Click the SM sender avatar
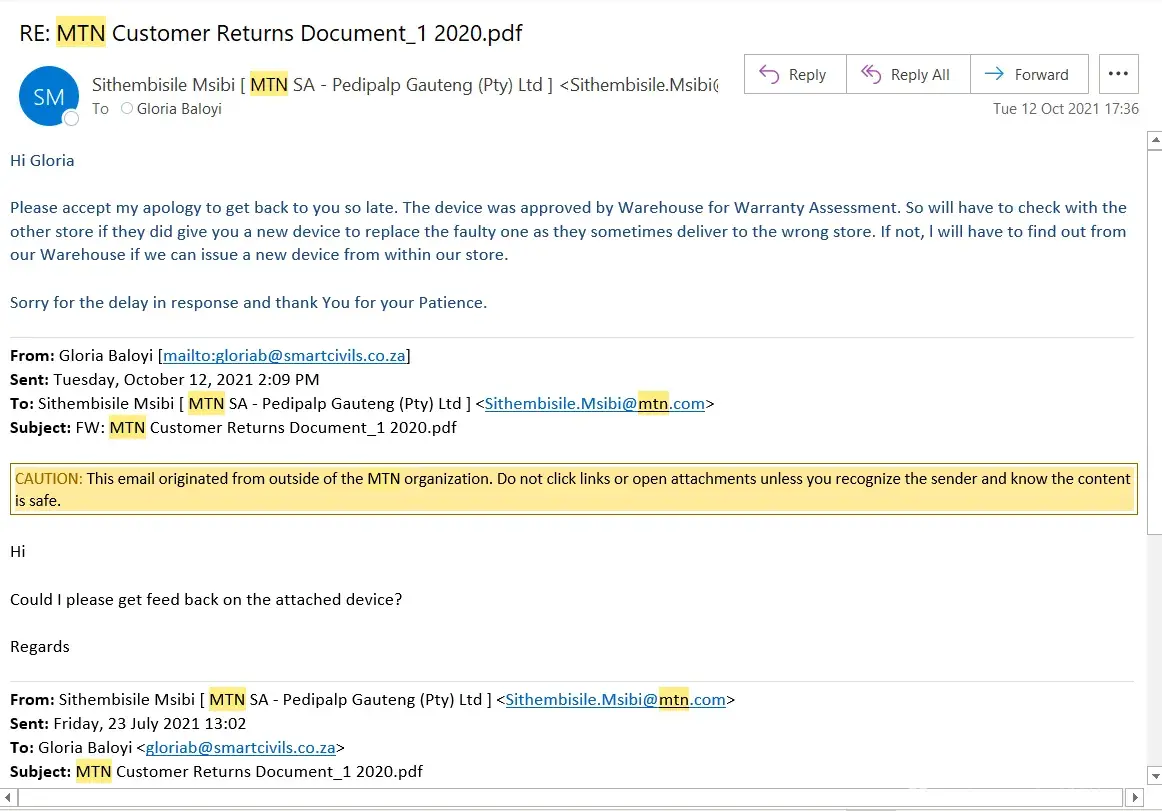Screen dimensions: 1162x811 pos(48,96)
